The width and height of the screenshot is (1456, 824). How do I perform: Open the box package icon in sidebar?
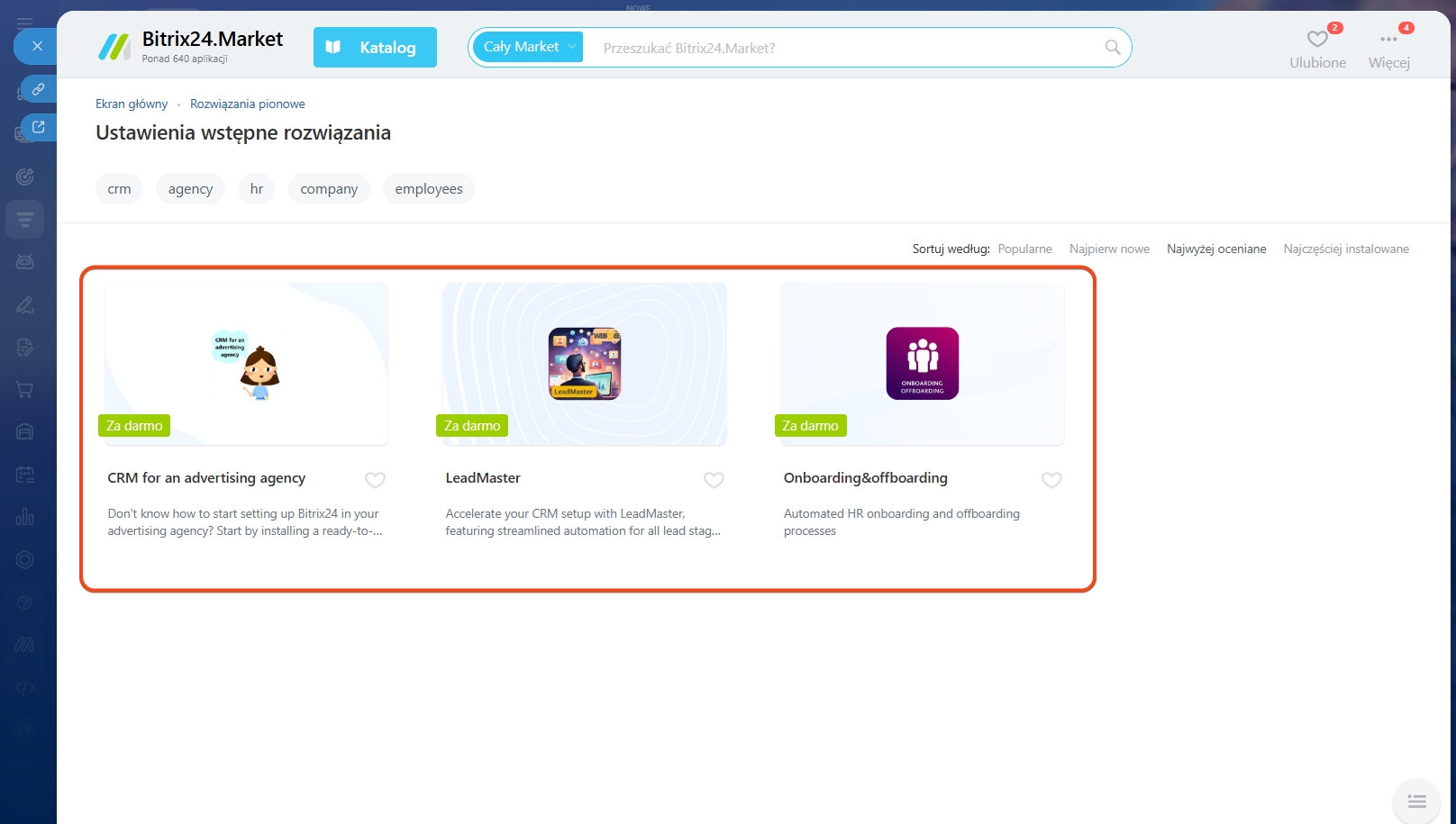click(25, 602)
